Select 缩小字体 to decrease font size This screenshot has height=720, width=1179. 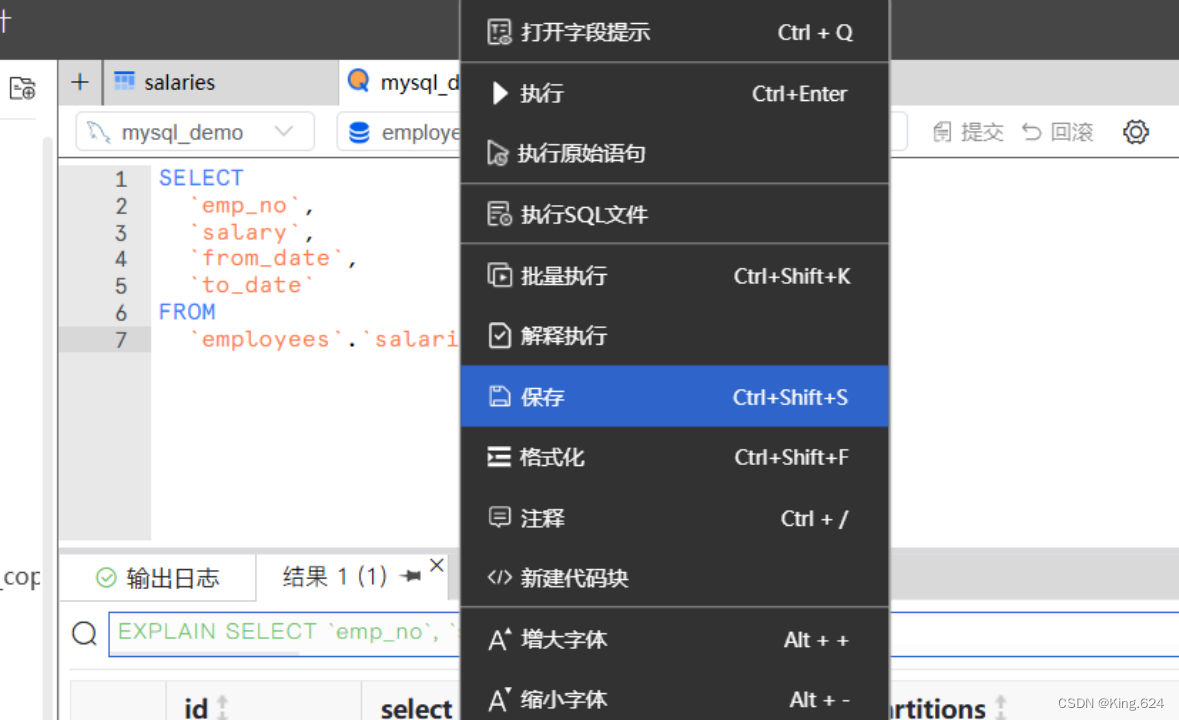(674, 700)
